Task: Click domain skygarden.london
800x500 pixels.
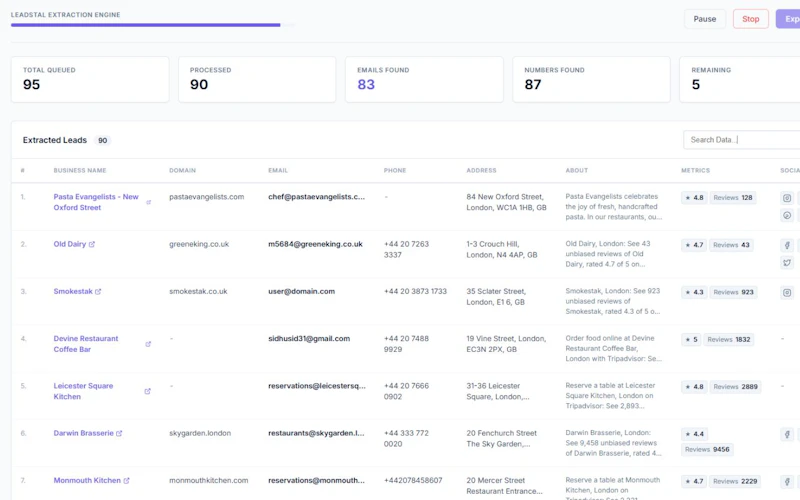Action: [x=200, y=433]
